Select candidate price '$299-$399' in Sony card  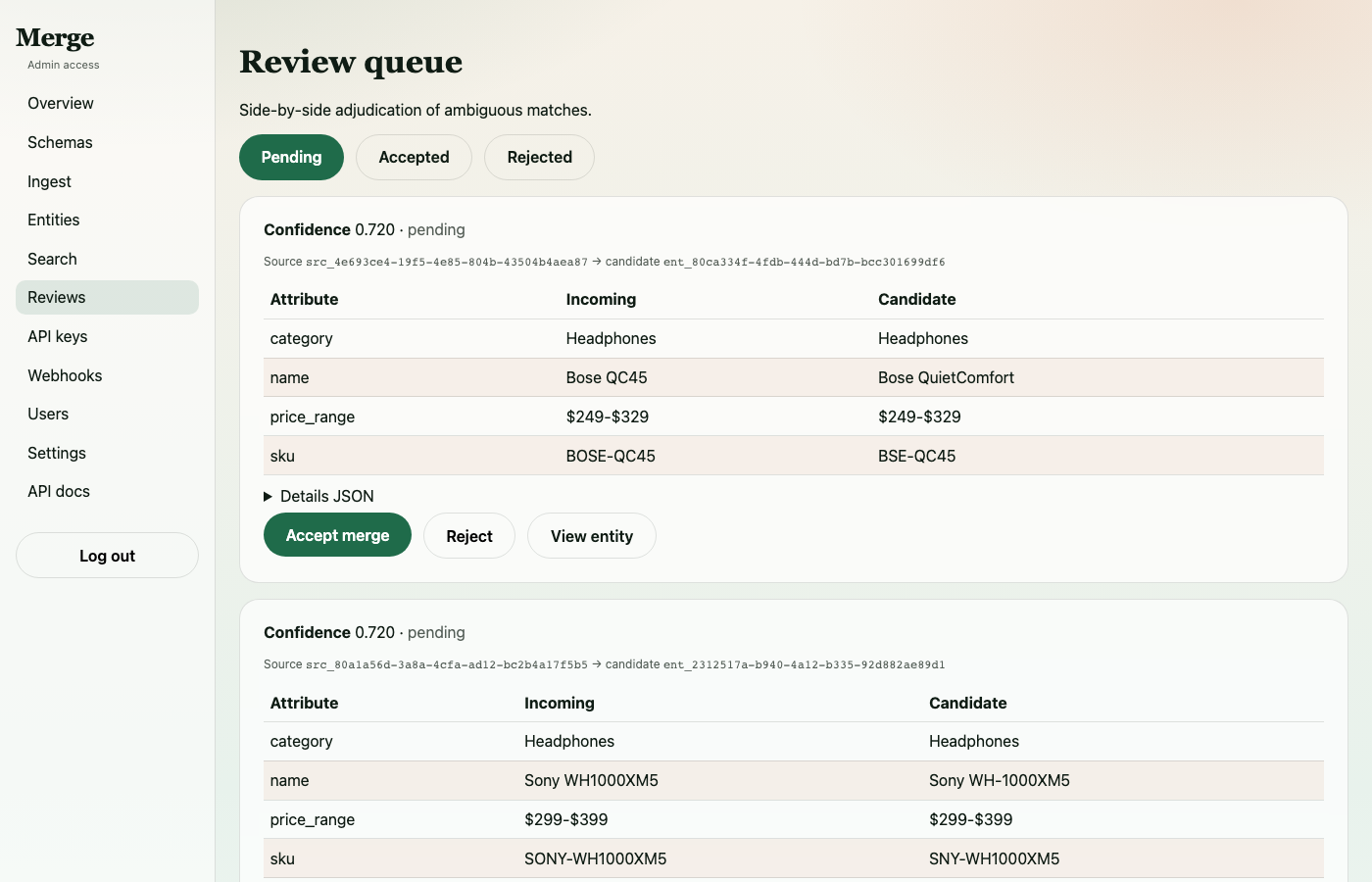click(x=971, y=819)
